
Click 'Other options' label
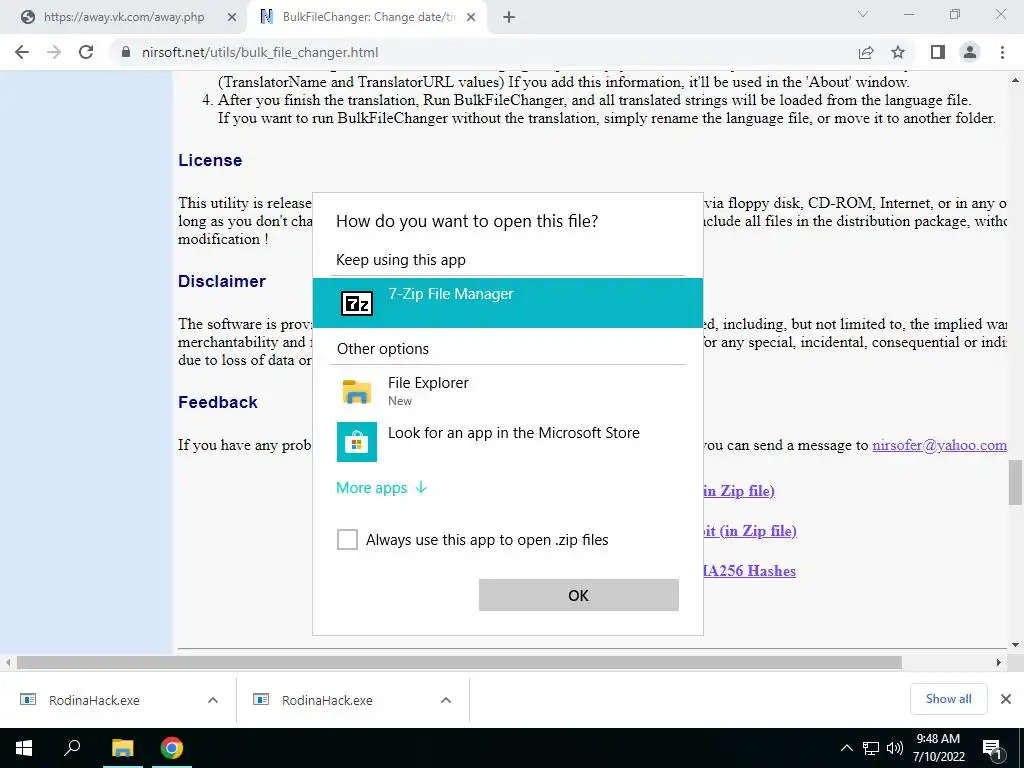tap(383, 349)
